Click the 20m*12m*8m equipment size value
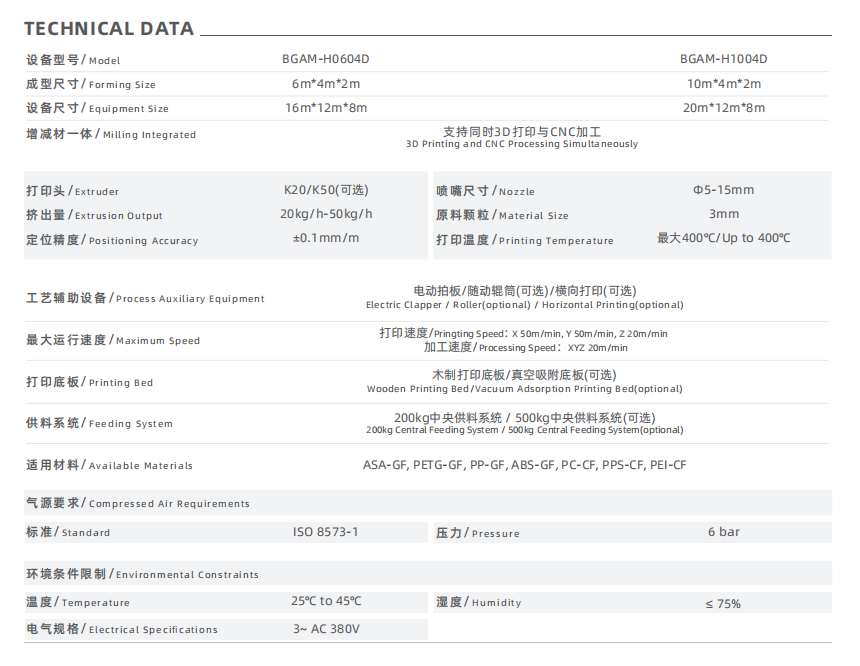 [x=724, y=108]
